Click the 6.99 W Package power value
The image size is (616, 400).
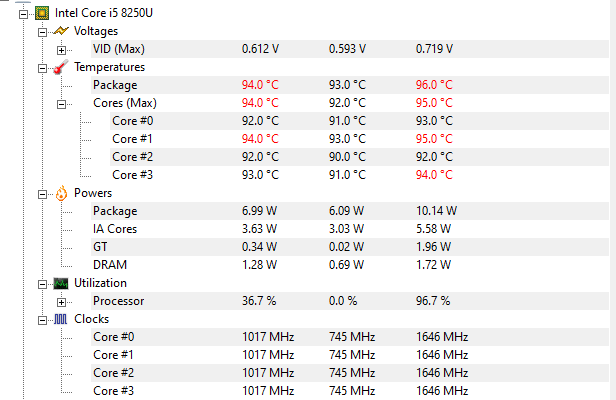click(x=260, y=211)
